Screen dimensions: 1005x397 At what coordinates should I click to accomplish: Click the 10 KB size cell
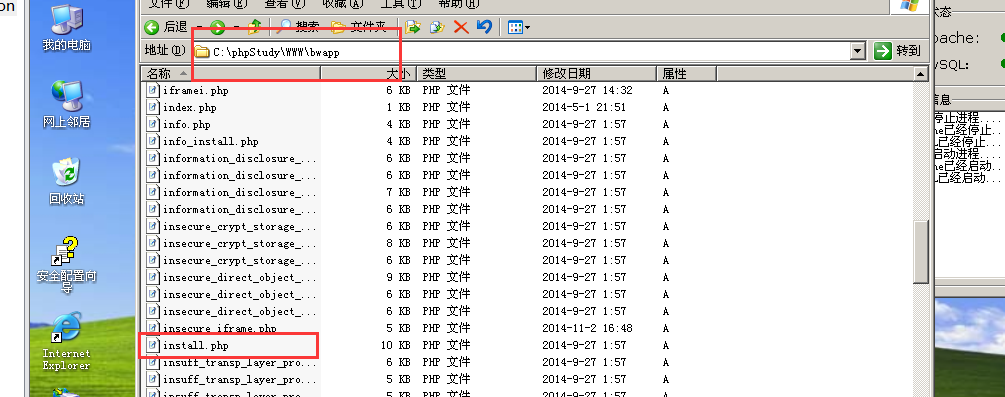coord(395,346)
